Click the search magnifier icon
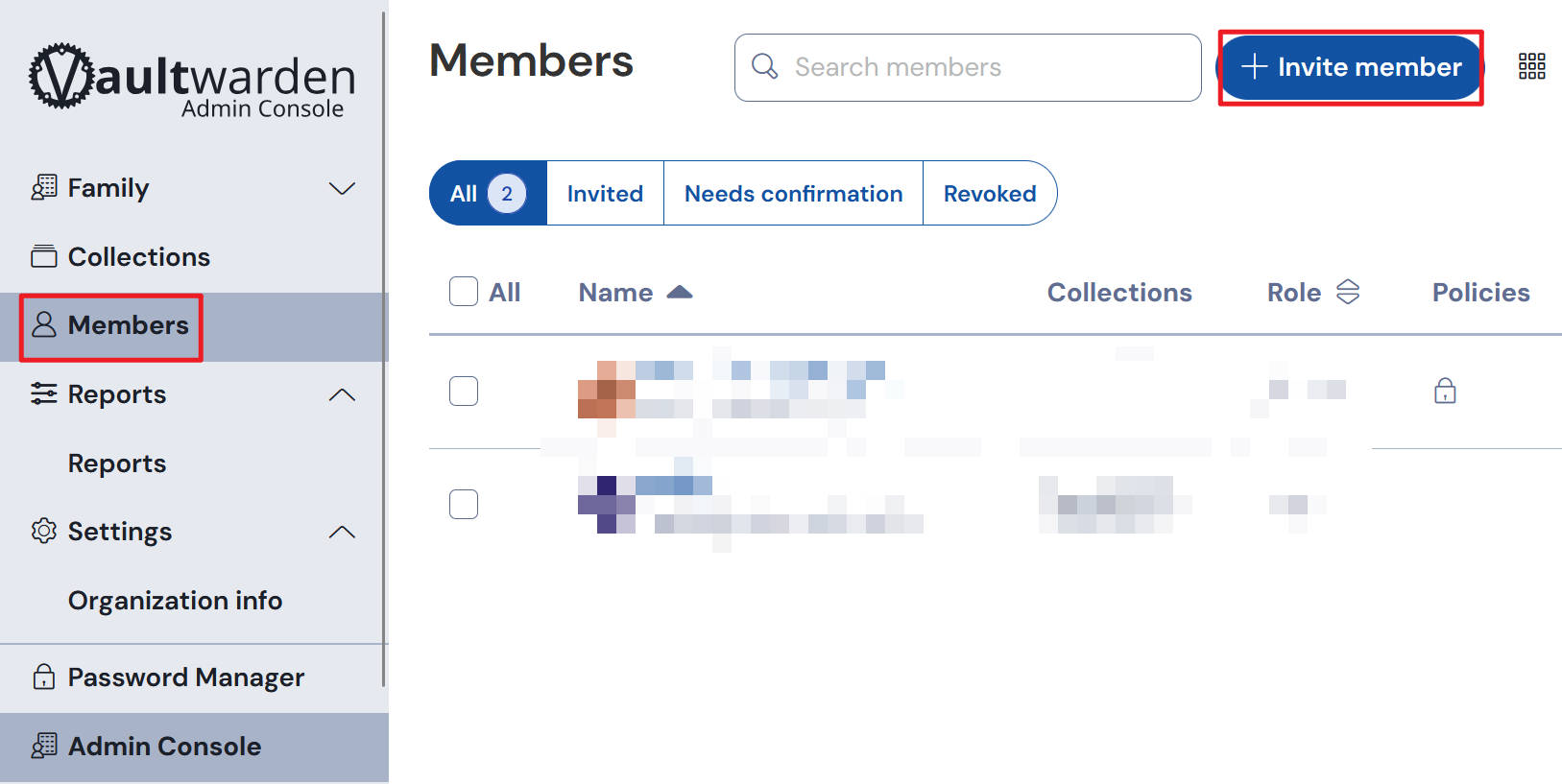Viewport: 1562px width, 784px height. pos(764,66)
